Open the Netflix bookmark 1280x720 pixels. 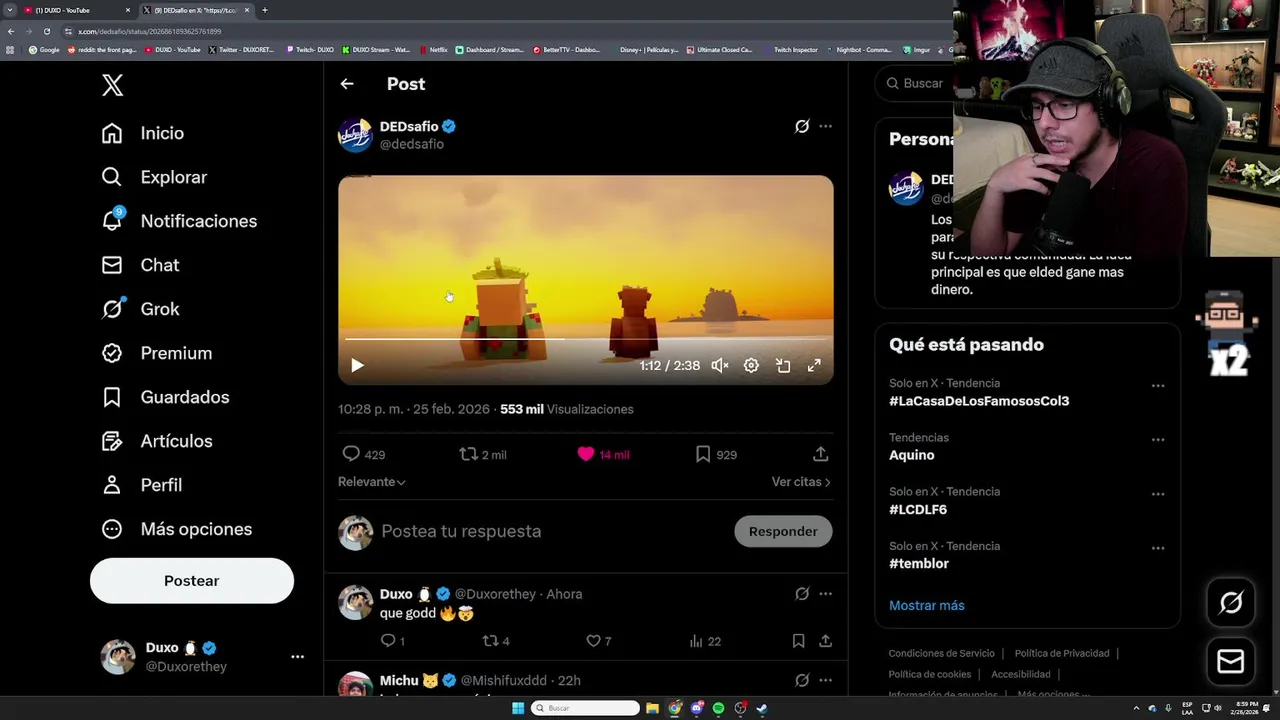pos(433,50)
